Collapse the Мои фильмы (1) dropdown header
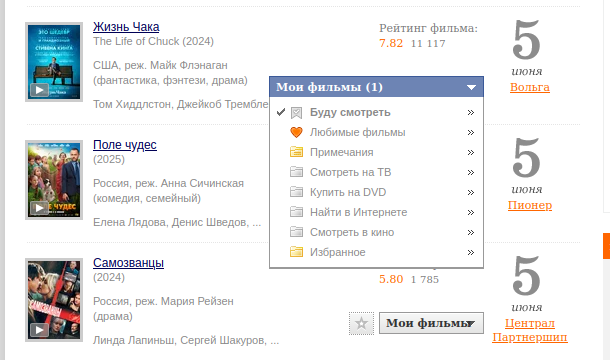Viewport: 610px width, 360px height. tap(376, 87)
